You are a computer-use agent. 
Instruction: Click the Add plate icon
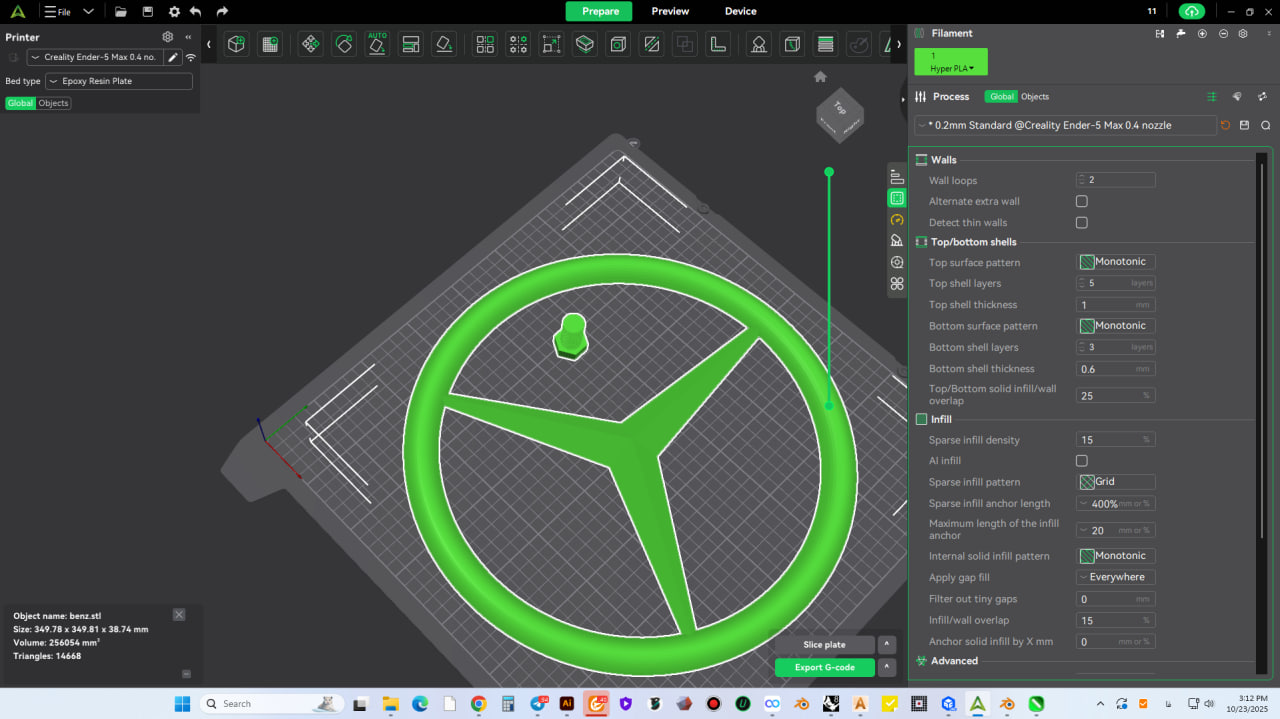pos(269,44)
